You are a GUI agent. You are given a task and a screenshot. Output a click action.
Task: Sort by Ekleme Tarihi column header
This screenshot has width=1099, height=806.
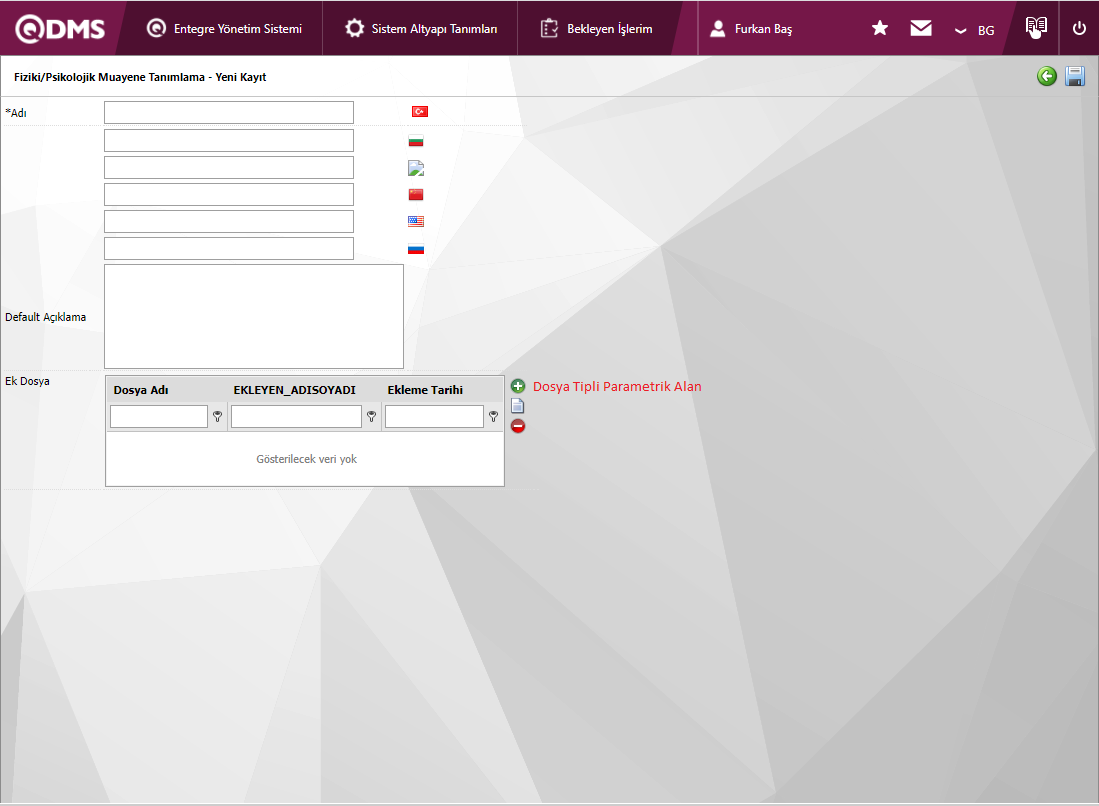pos(425,390)
